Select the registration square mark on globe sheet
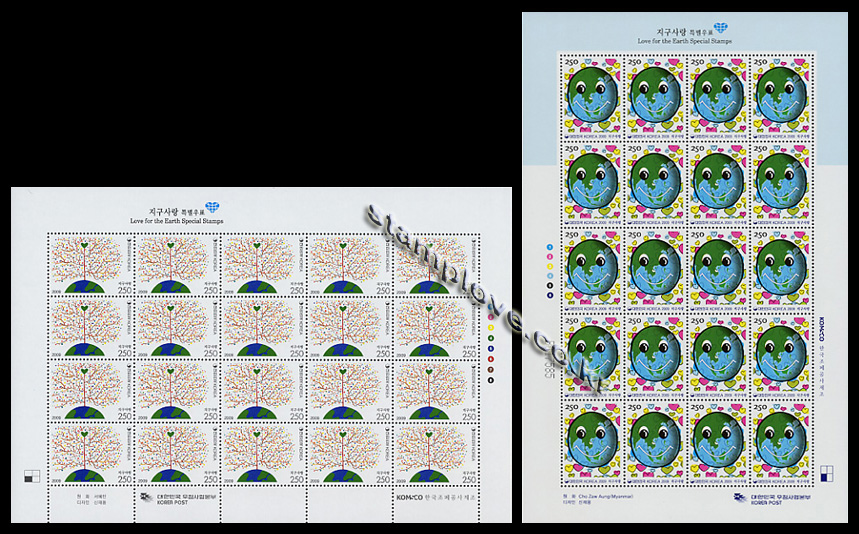The height and width of the screenshot is (534, 859). 827,473
